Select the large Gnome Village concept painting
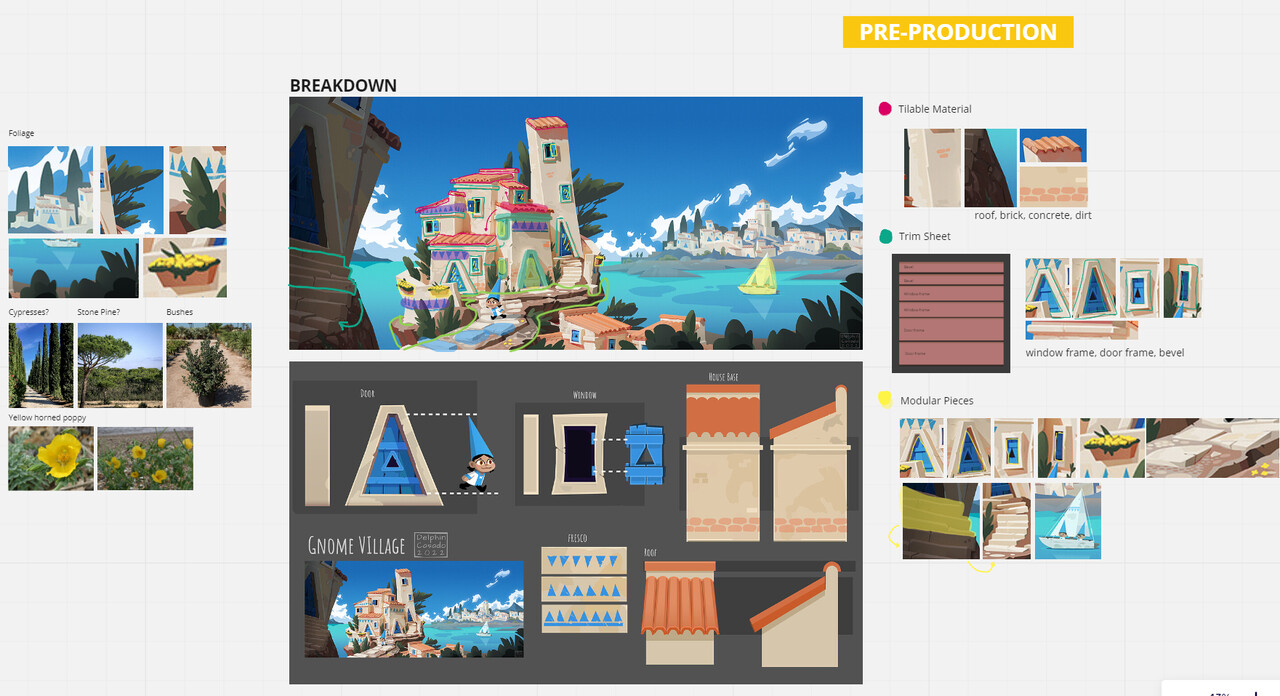This screenshot has width=1280, height=696. (x=576, y=223)
